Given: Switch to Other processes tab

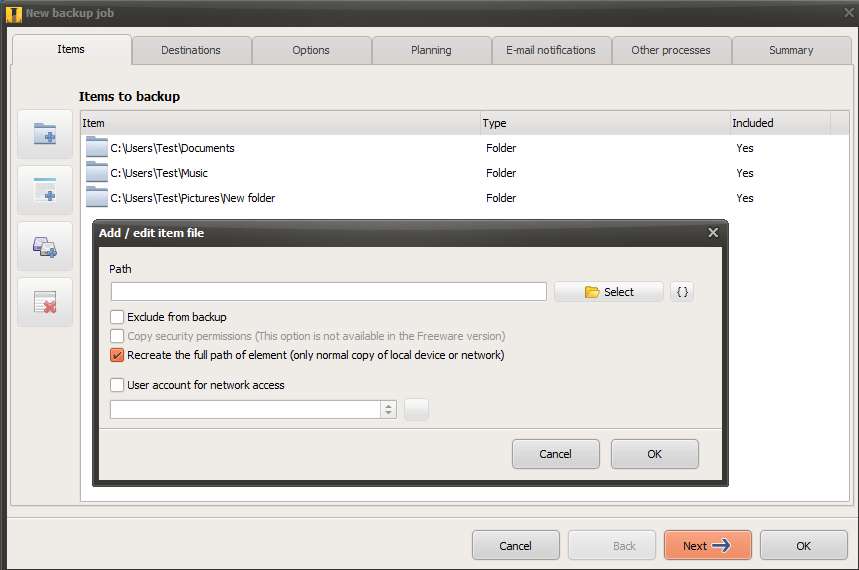Looking at the screenshot, I should pyautogui.click(x=671, y=50).
